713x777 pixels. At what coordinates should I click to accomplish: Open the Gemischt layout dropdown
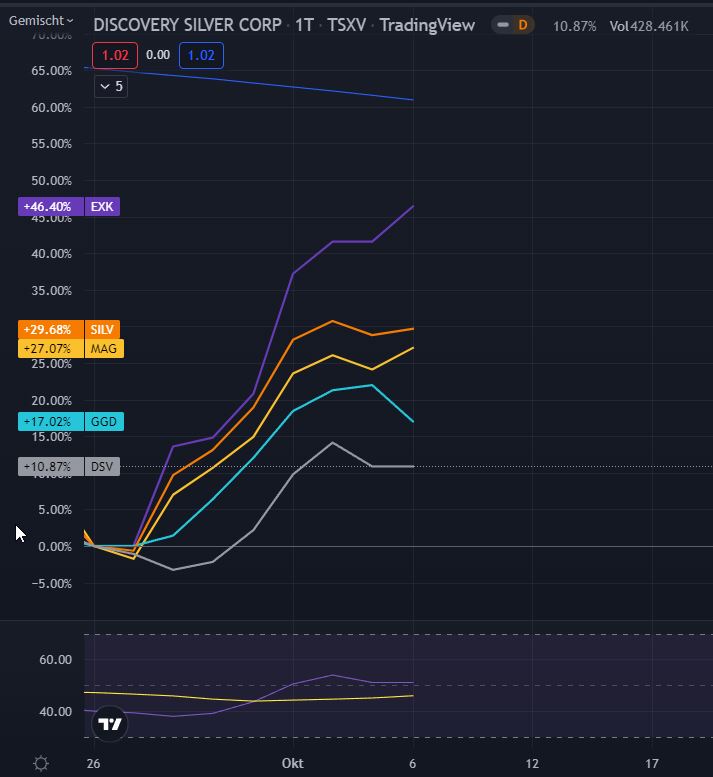42,20
